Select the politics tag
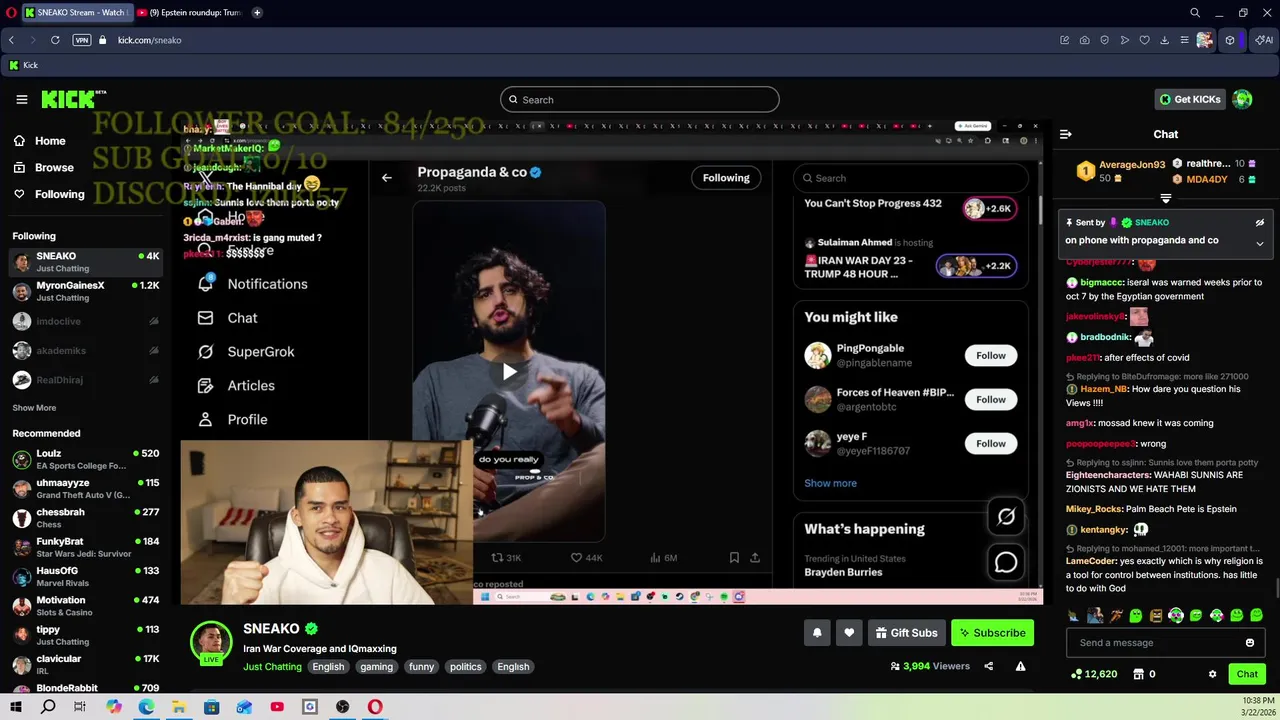1280x720 pixels. click(x=465, y=667)
